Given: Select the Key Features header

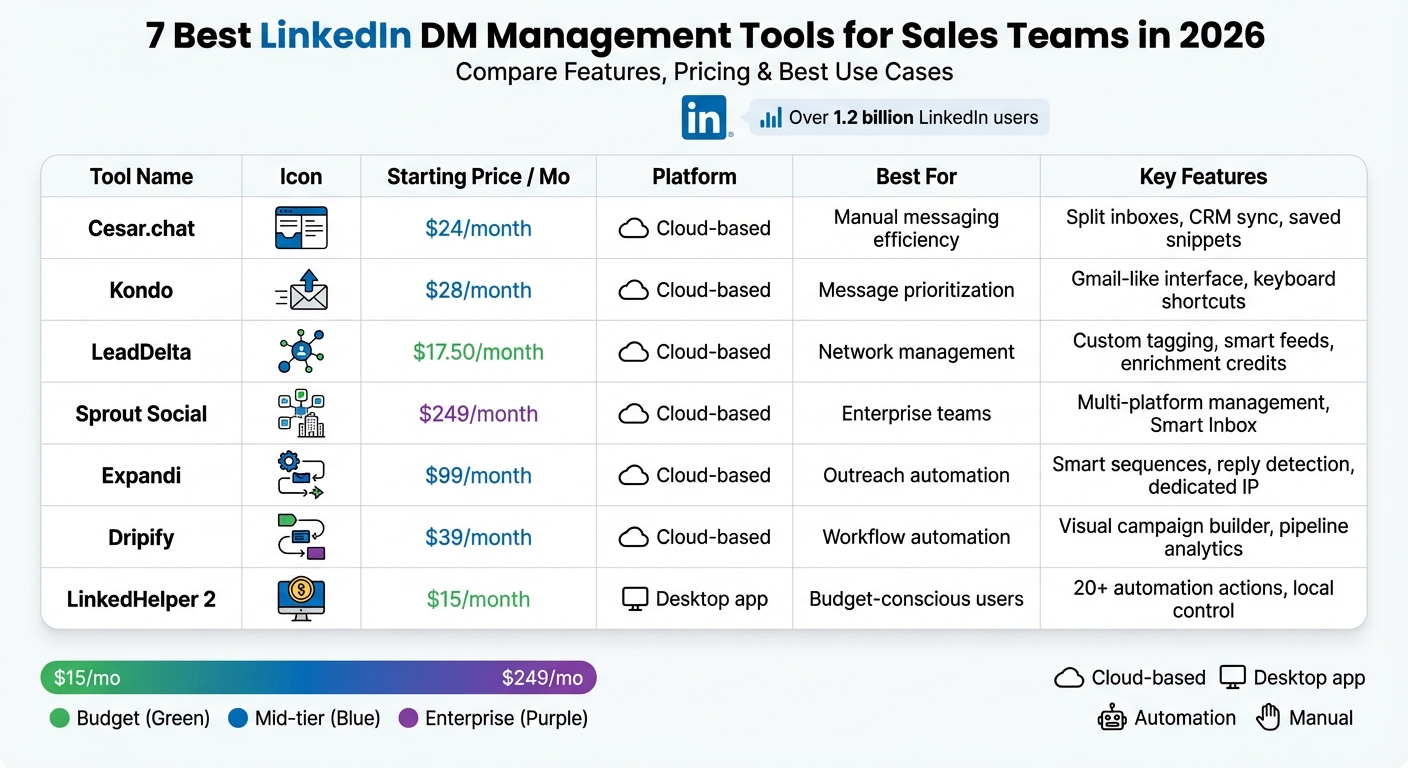Looking at the screenshot, I should (1203, 176).
